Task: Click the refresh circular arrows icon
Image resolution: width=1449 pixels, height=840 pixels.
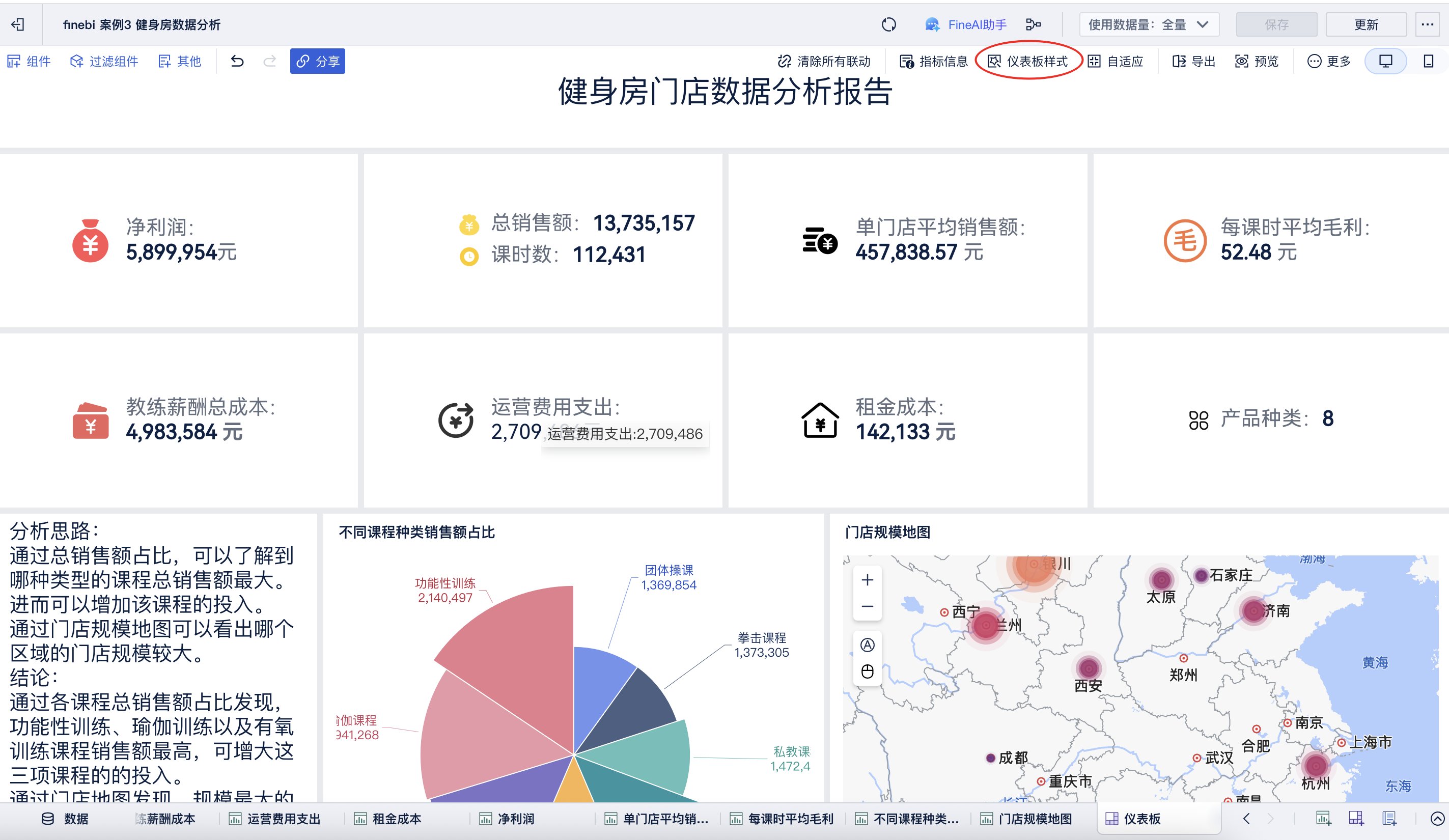Action: coord(888,25)
